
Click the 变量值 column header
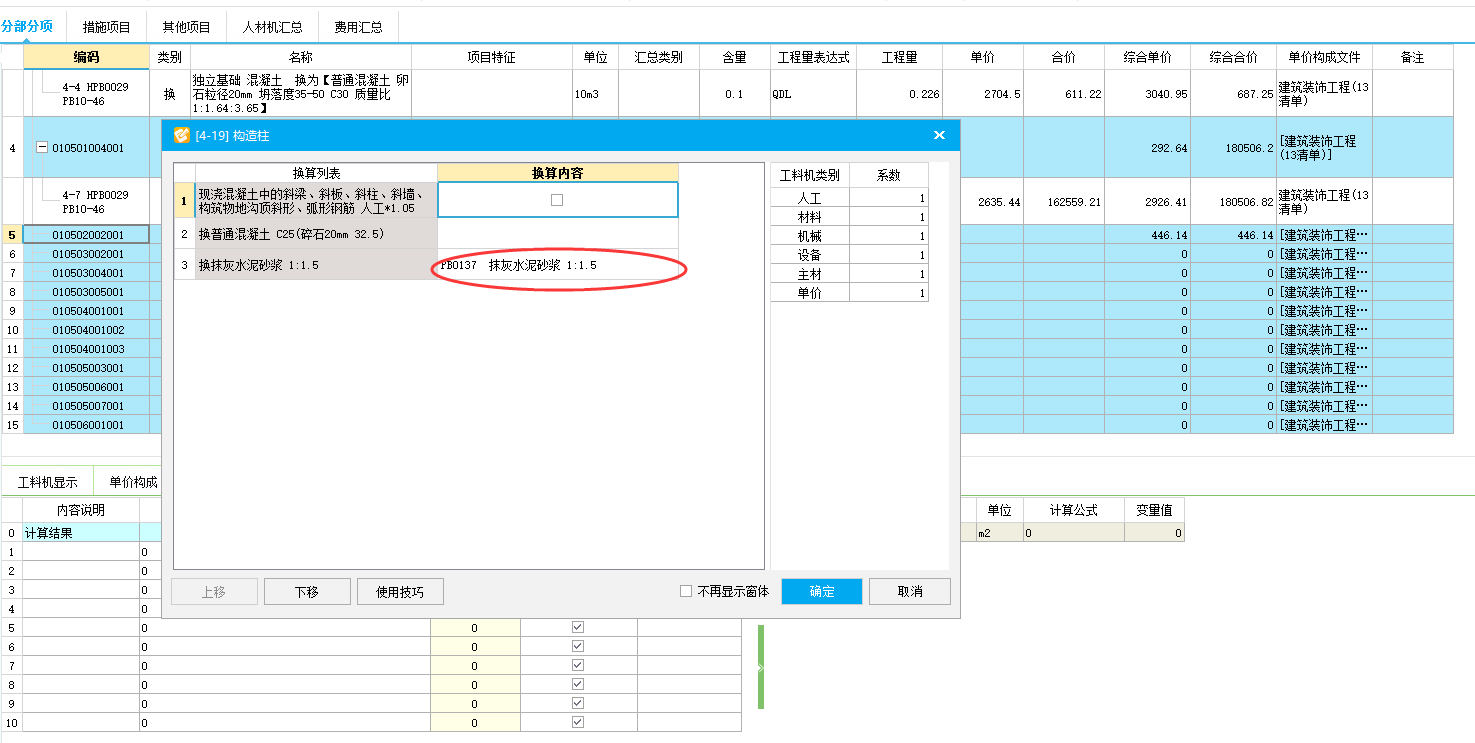[x=1154, y=510]
